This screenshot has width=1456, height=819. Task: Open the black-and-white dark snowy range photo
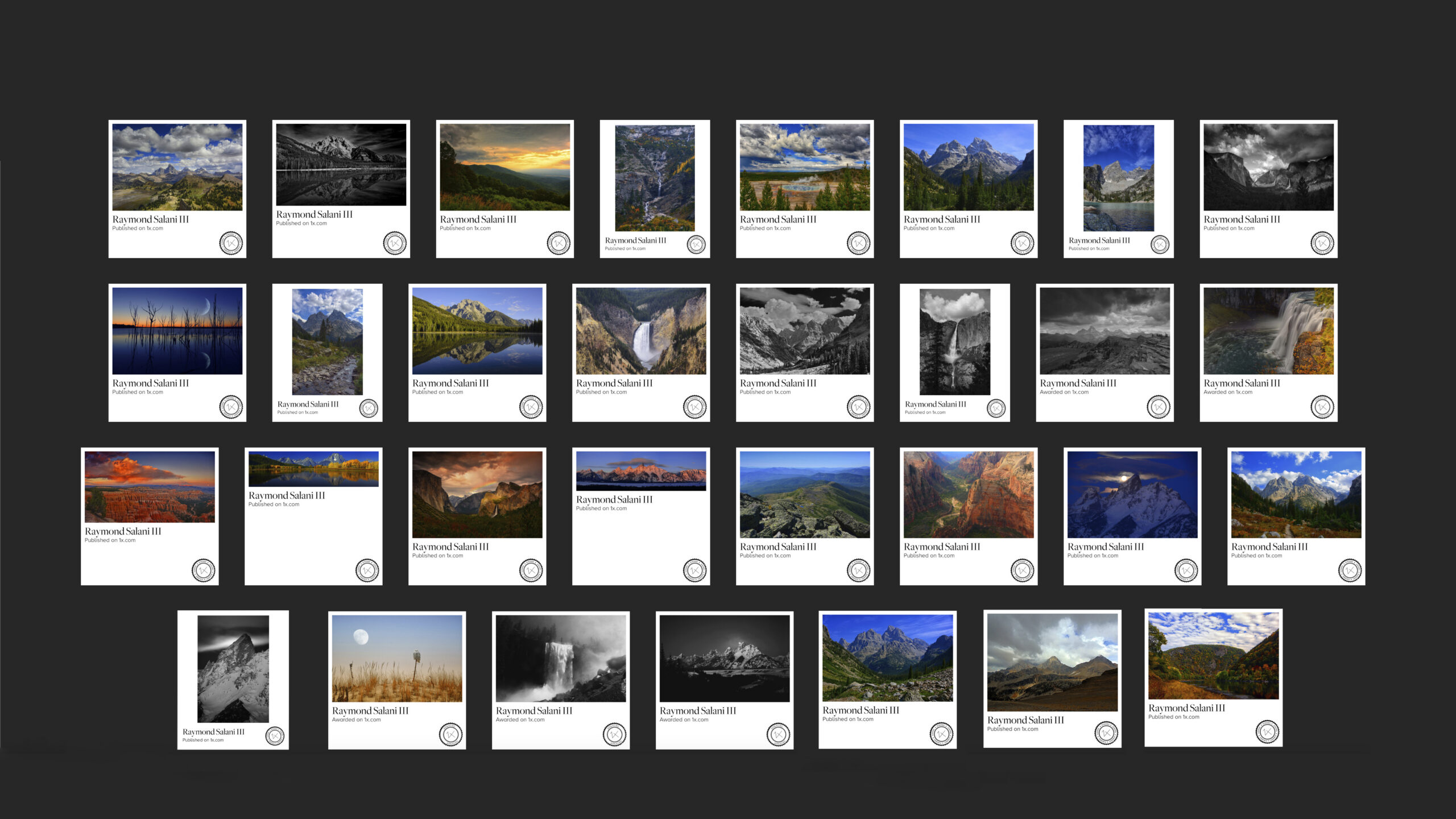pyautogui.click(x=725, y=659)
